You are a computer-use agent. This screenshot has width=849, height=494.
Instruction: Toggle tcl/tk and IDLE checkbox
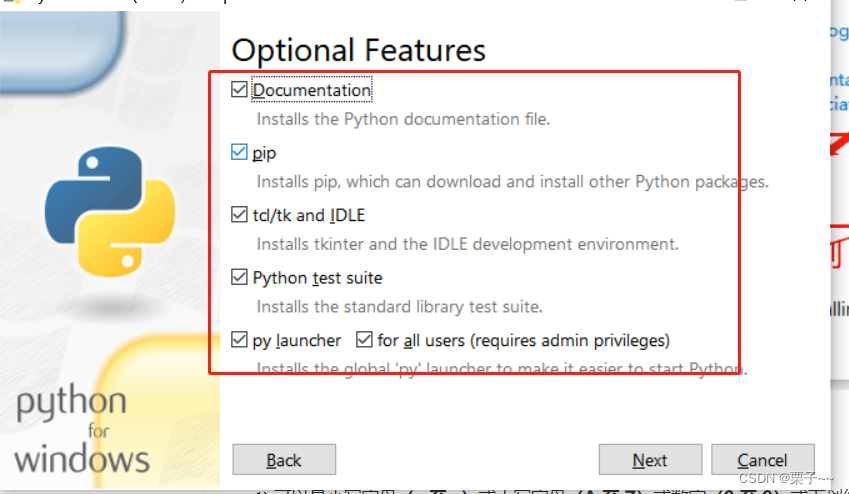coord(239,214)
